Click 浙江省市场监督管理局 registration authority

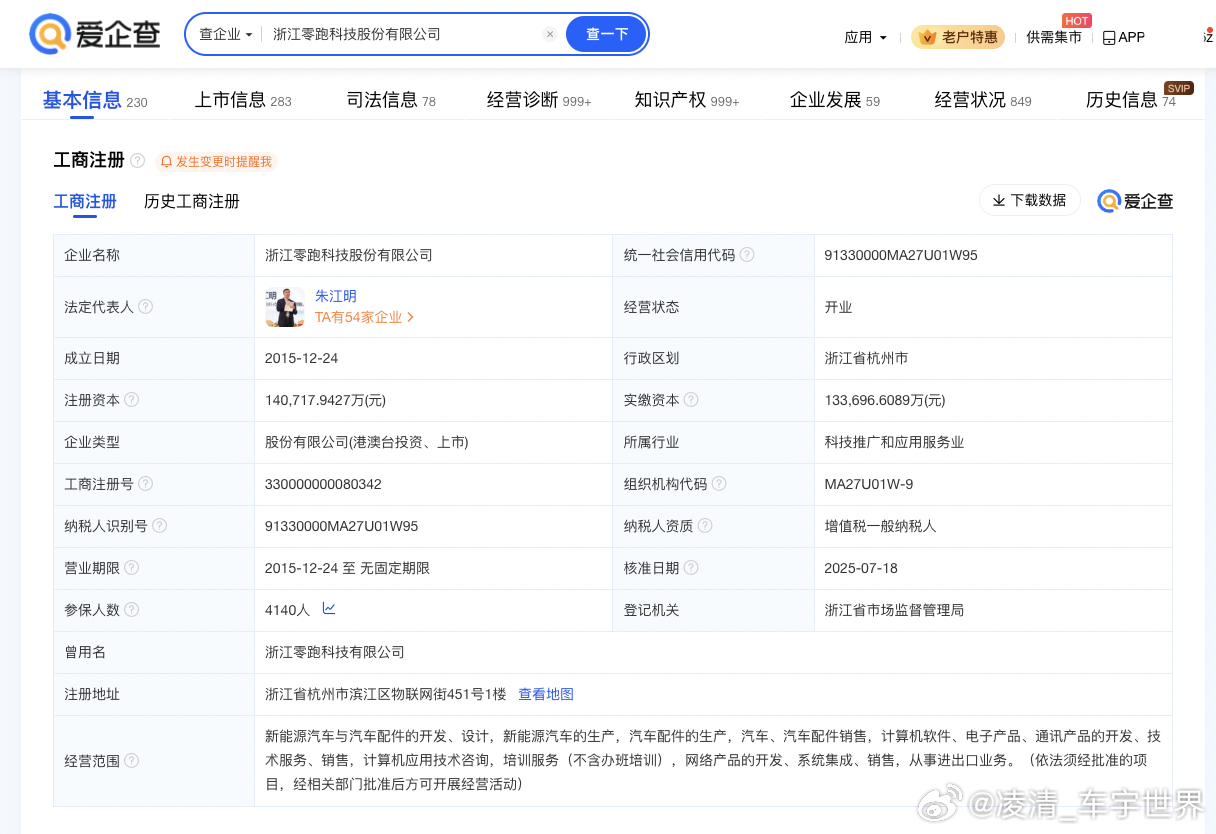pos(894,610)
